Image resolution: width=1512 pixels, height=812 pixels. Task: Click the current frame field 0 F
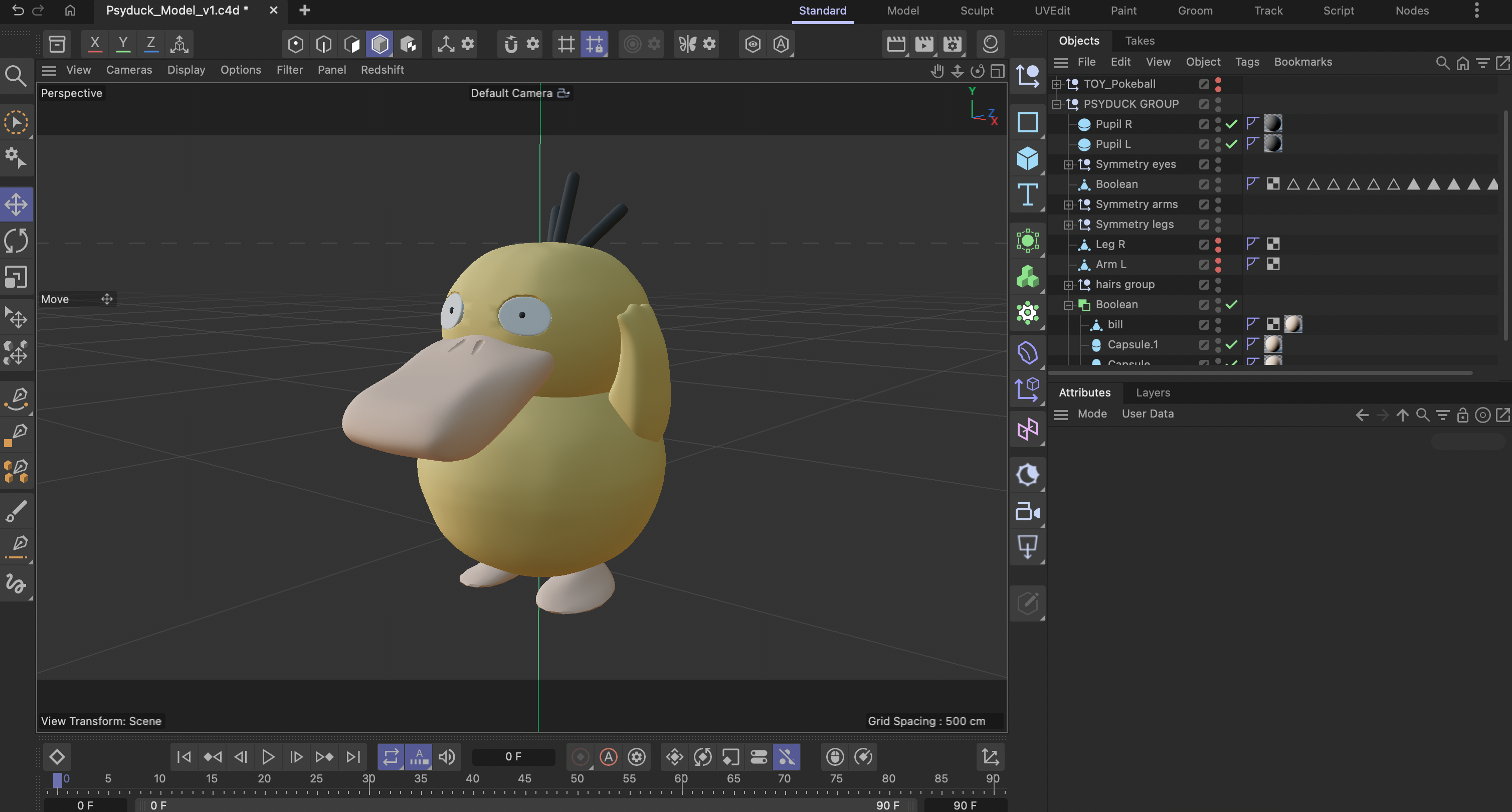(513, 757)
